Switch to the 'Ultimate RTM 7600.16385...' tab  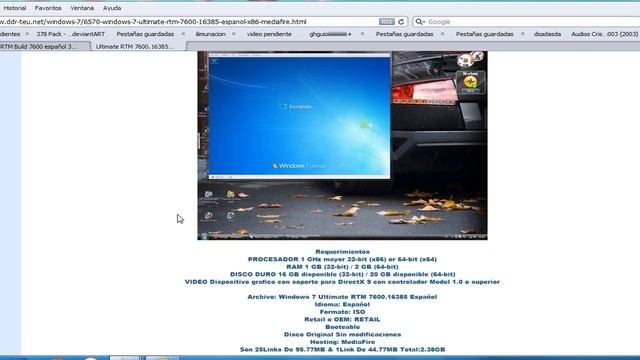coord(139,47)
